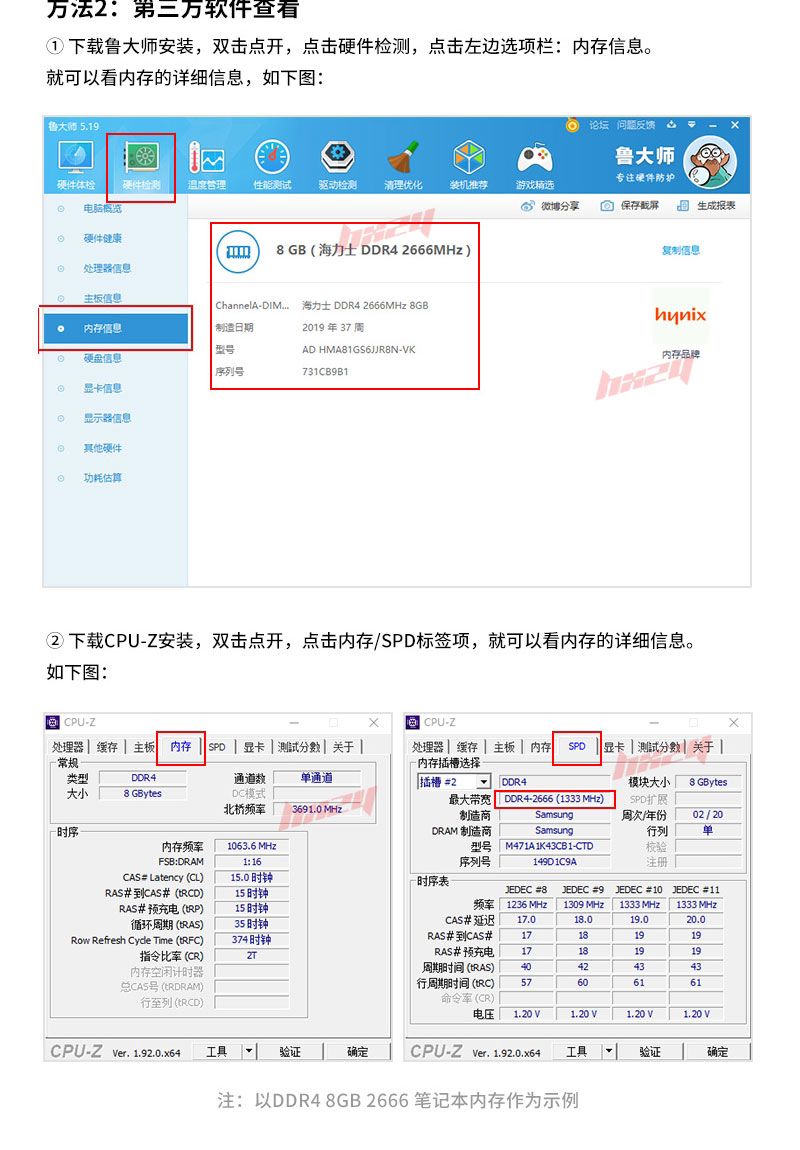This screenshot has width=800, height=1150.
Task: Click the memory module icon beside 8 GB
Action: pos(238,251)
